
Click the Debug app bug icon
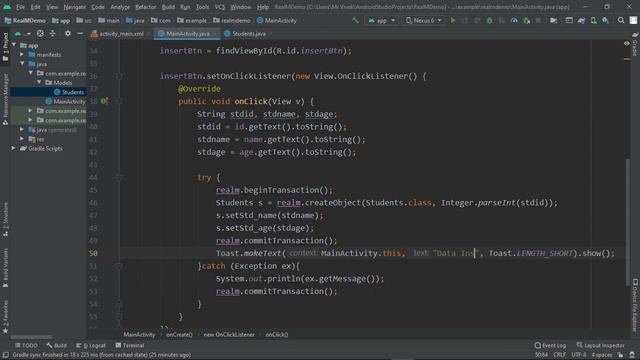[x=489, y=20]
